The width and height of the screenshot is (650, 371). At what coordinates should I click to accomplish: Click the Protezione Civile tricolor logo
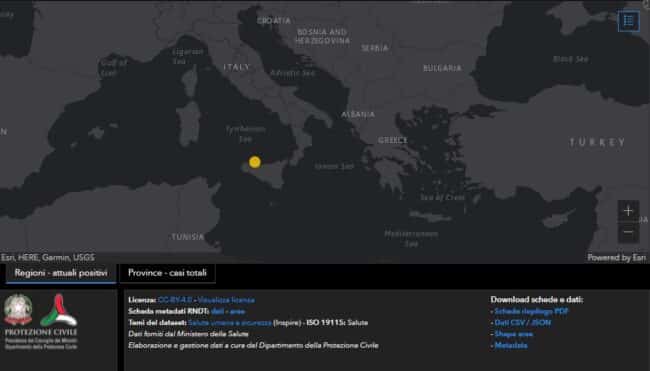click(x=58, y=310)
